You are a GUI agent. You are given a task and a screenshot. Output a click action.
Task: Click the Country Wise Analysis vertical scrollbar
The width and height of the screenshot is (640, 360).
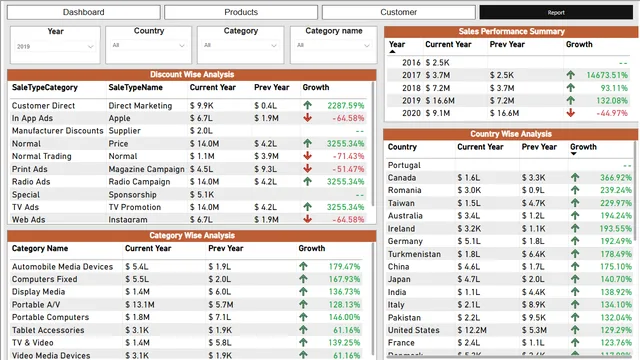[635, 191]
